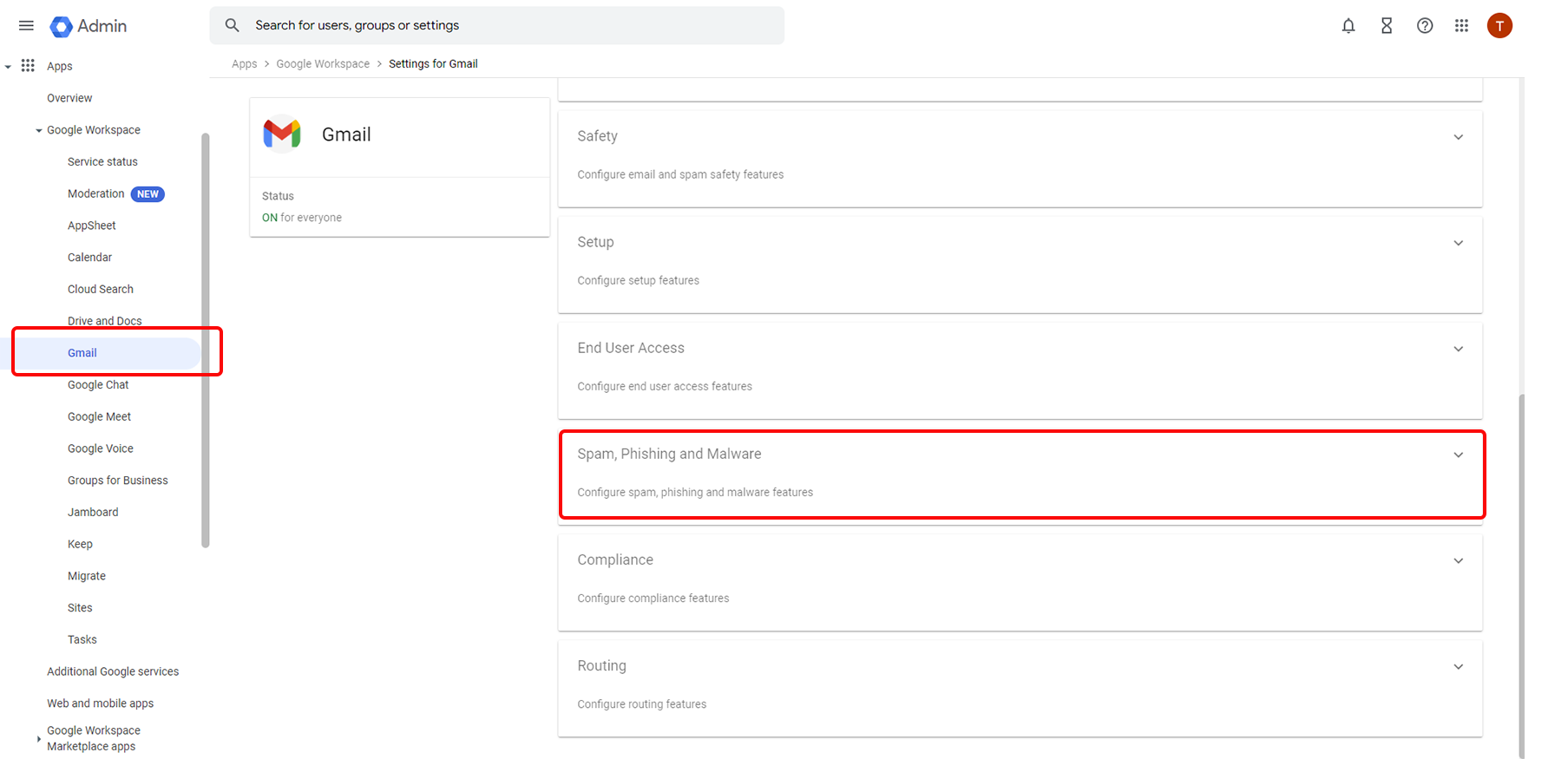Open the help question mark icon
The image size is (1568, 759).
pos(1424,26)
